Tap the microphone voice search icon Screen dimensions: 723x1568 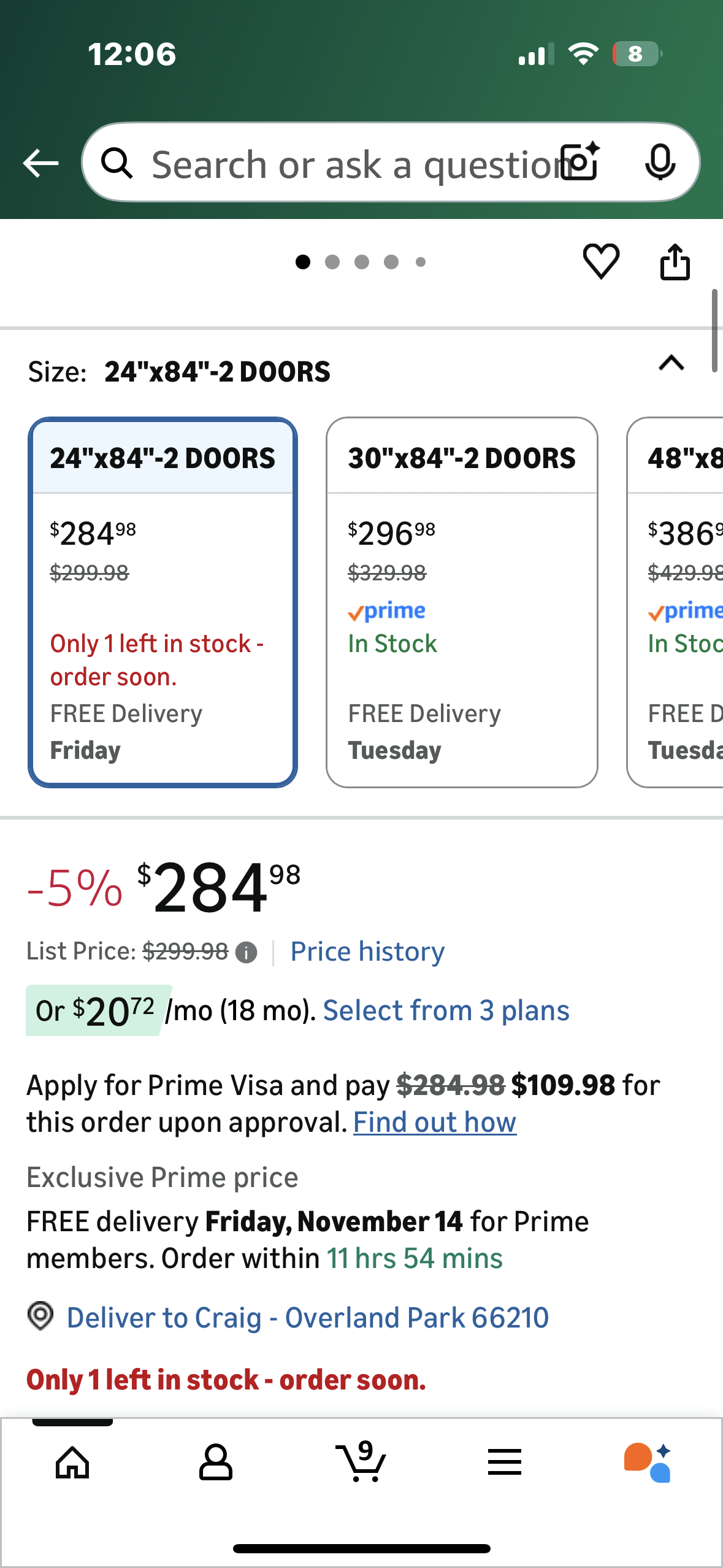(x=660, y=163)
